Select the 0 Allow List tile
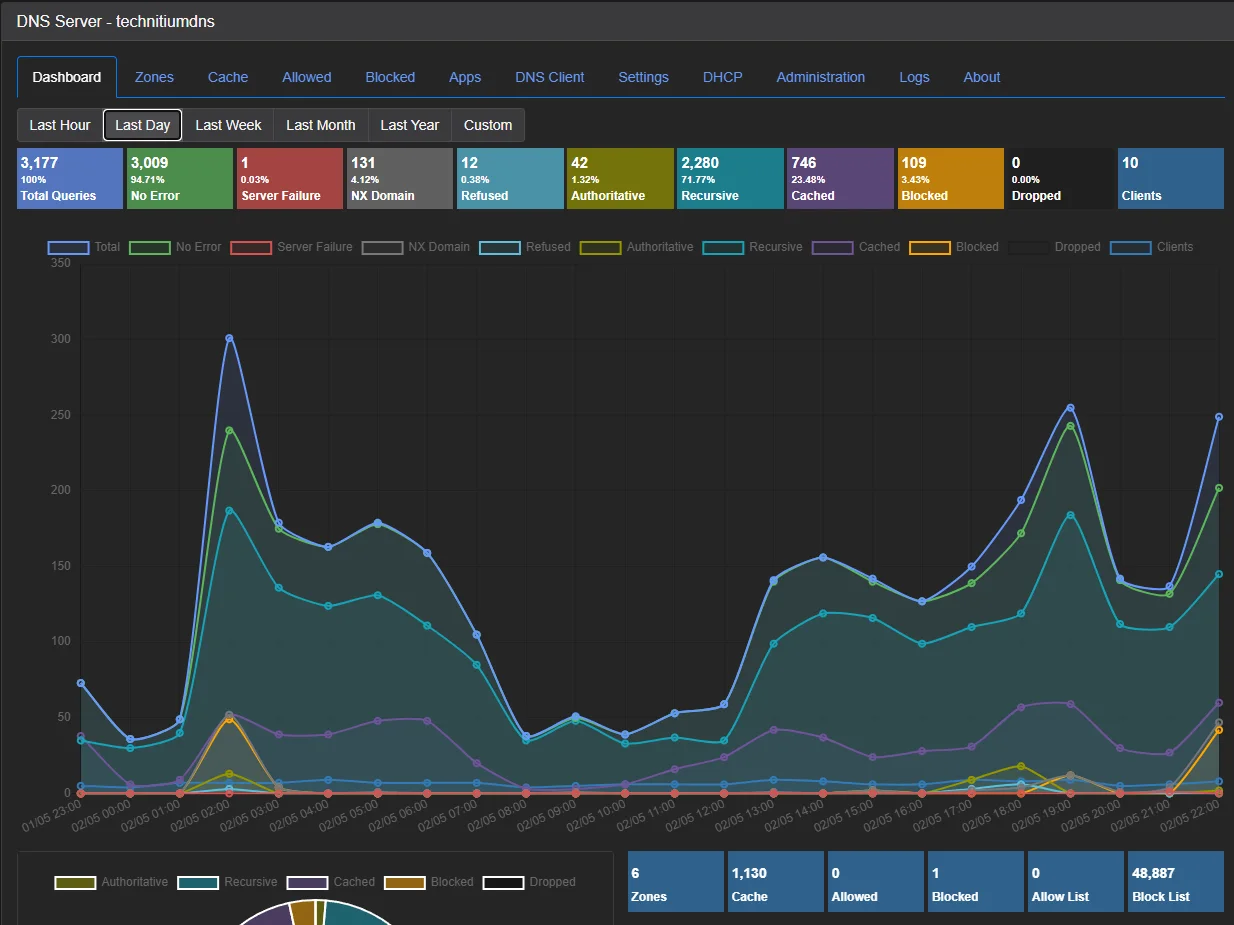1234x925 pixels. tap(1076, 882)
